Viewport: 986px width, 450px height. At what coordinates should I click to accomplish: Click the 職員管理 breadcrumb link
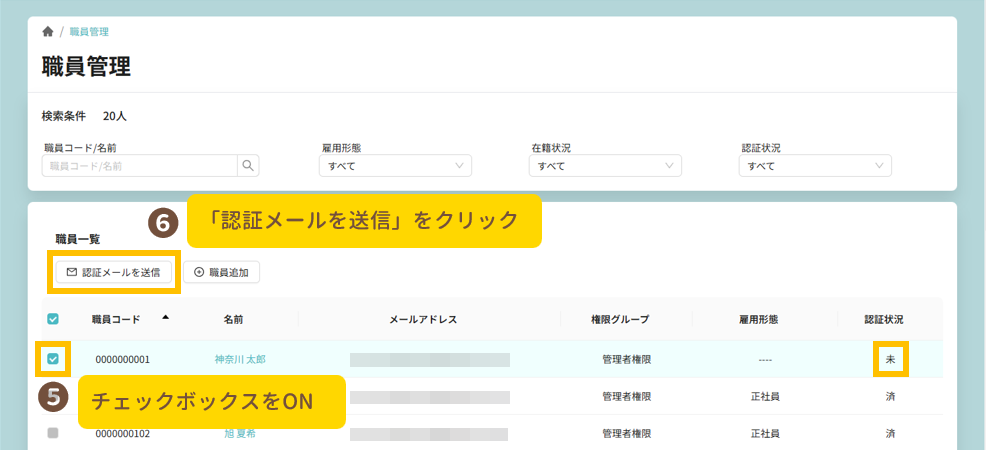pyautogui.click(x=89, y=32)
